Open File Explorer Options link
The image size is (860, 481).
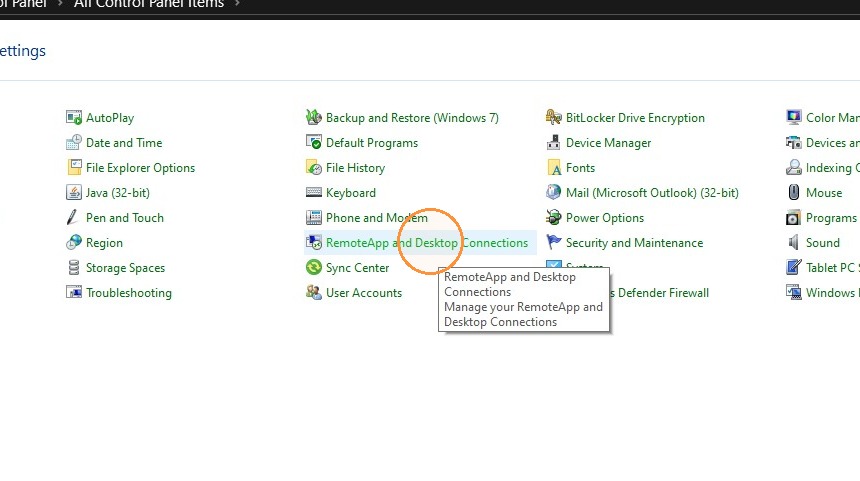pyautogui.click(x=140, y=168)
